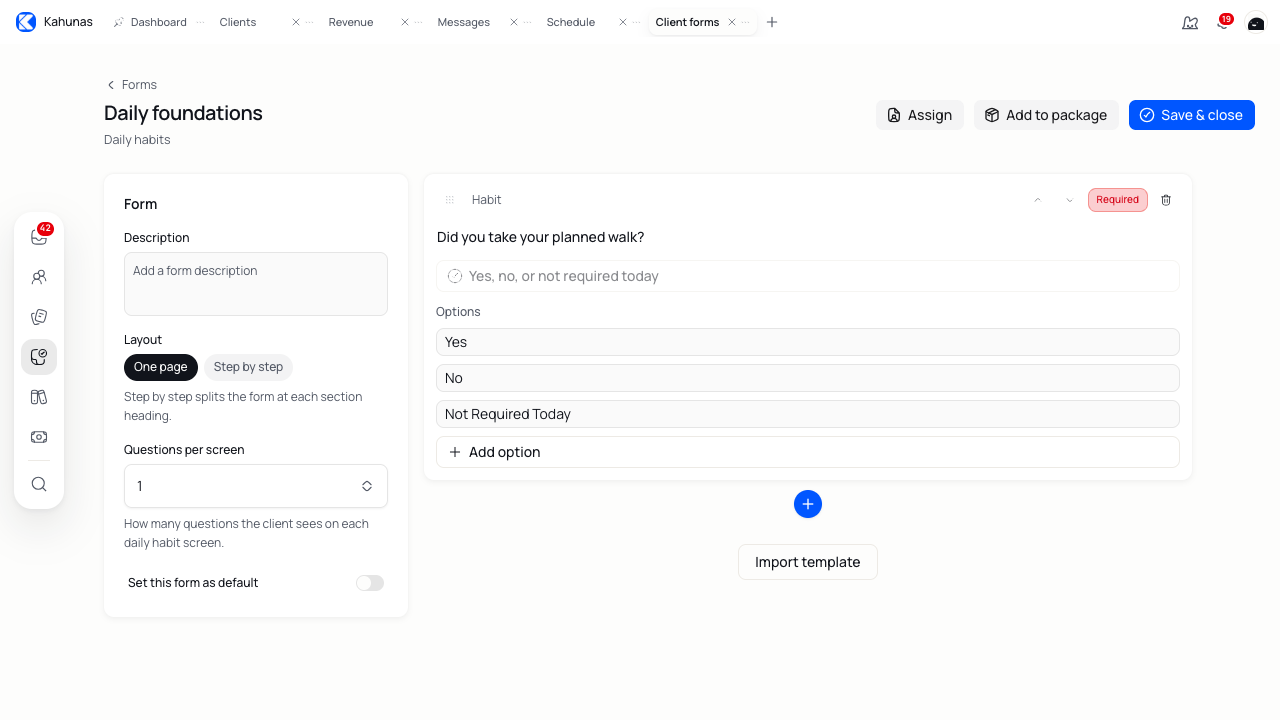Open a new tab with plus icon

(772, 22)
